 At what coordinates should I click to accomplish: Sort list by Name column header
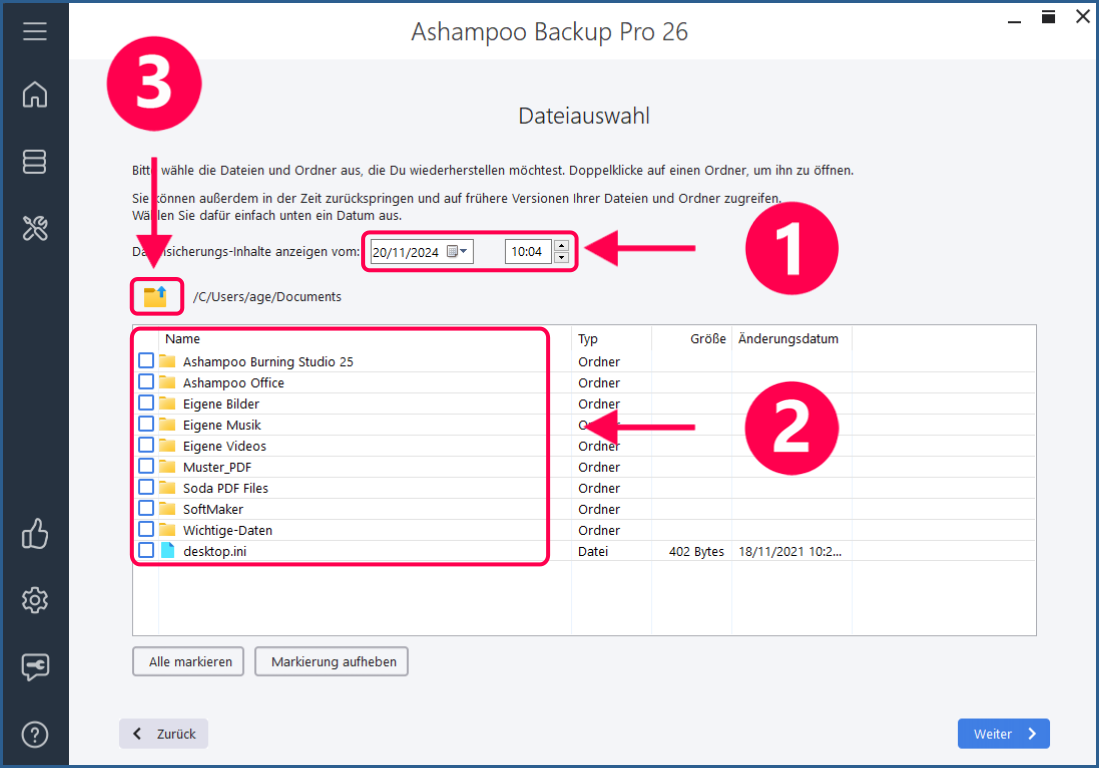183,338
